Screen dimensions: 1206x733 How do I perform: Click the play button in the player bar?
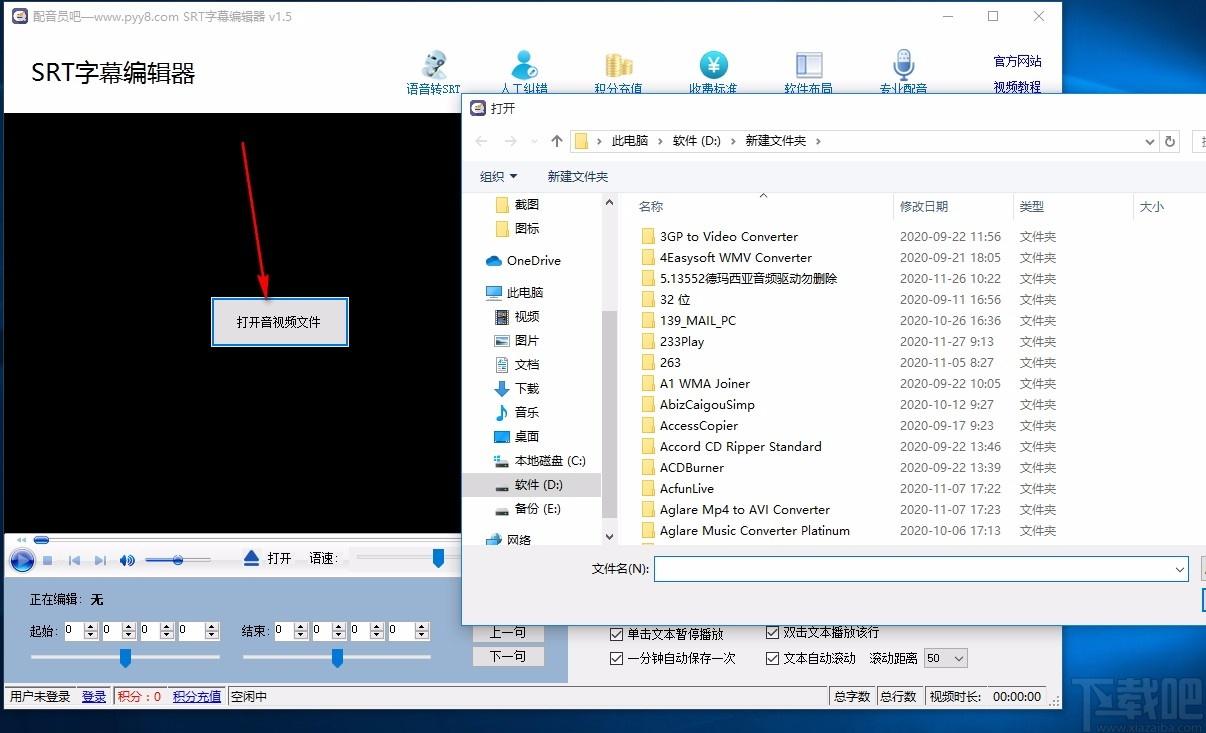pyautogui.click(x=22, y=560)
